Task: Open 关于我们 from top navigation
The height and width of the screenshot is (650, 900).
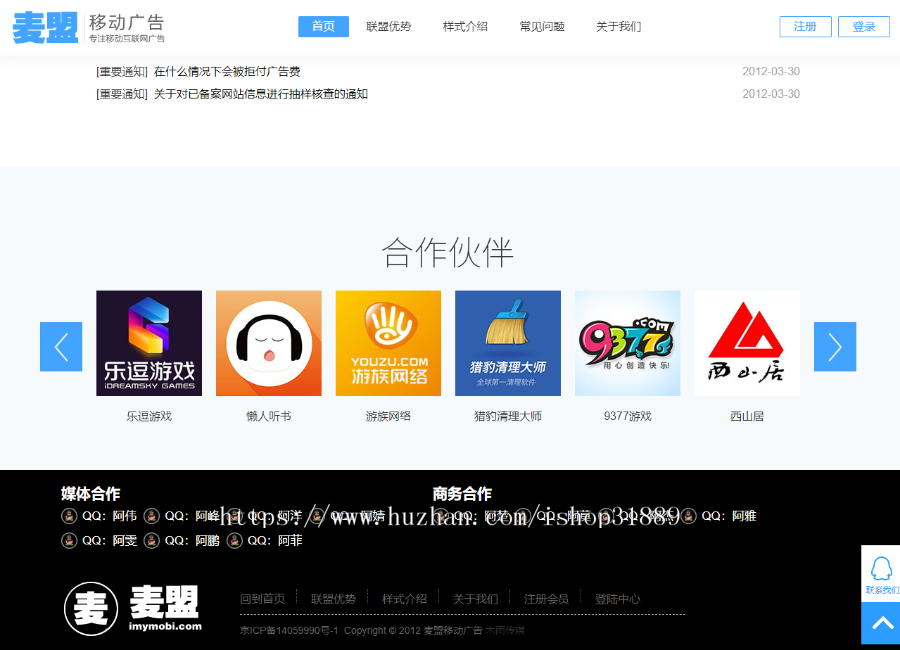Action: [x=618, y=26]
